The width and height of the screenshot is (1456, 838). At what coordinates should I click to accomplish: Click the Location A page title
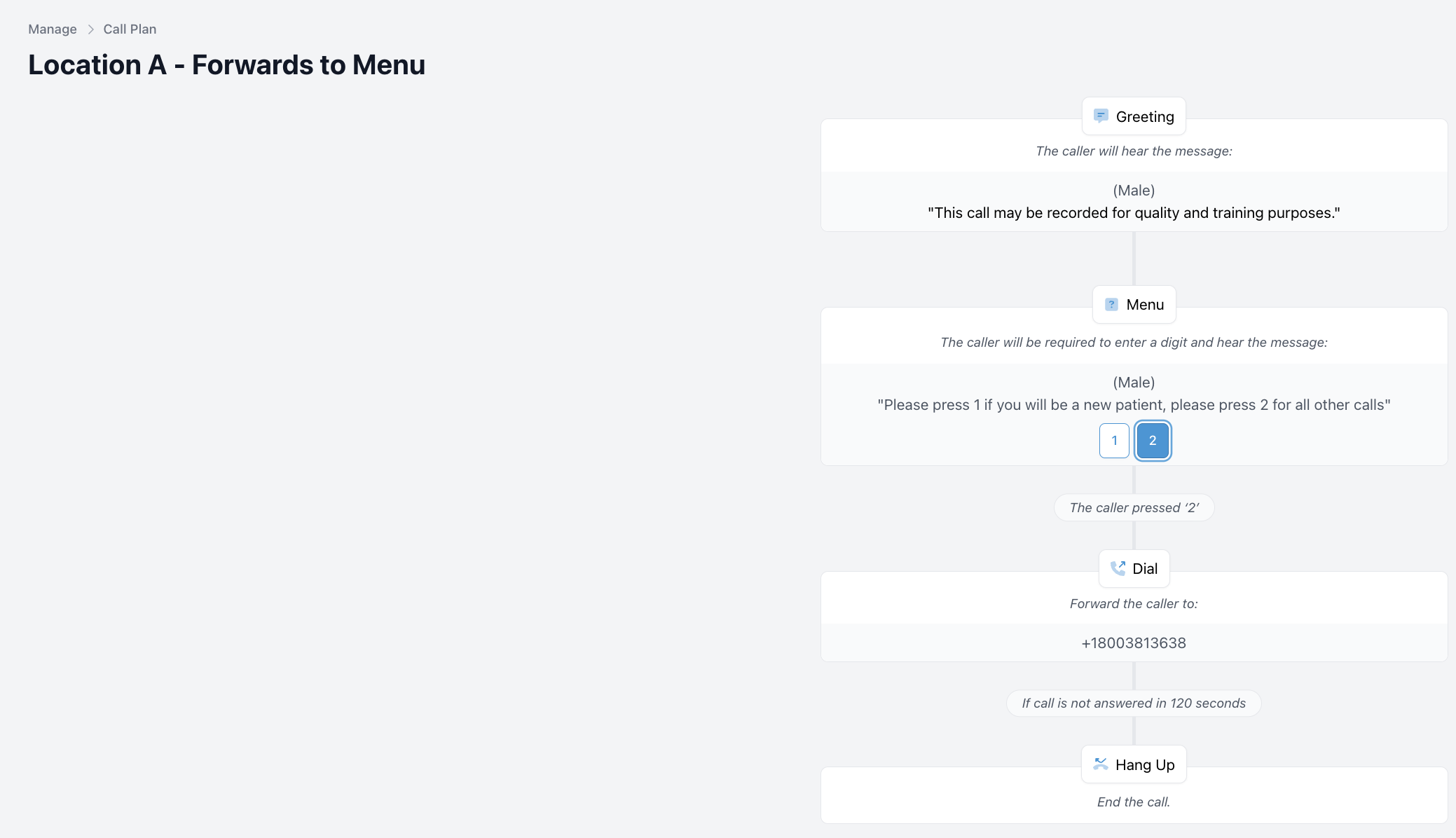click(x=226, y=65)
